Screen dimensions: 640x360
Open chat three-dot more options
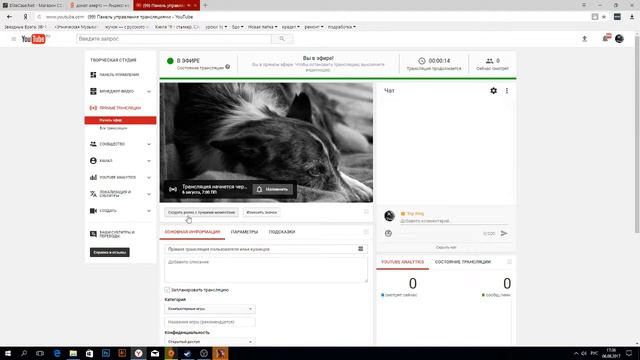(507, 91)
